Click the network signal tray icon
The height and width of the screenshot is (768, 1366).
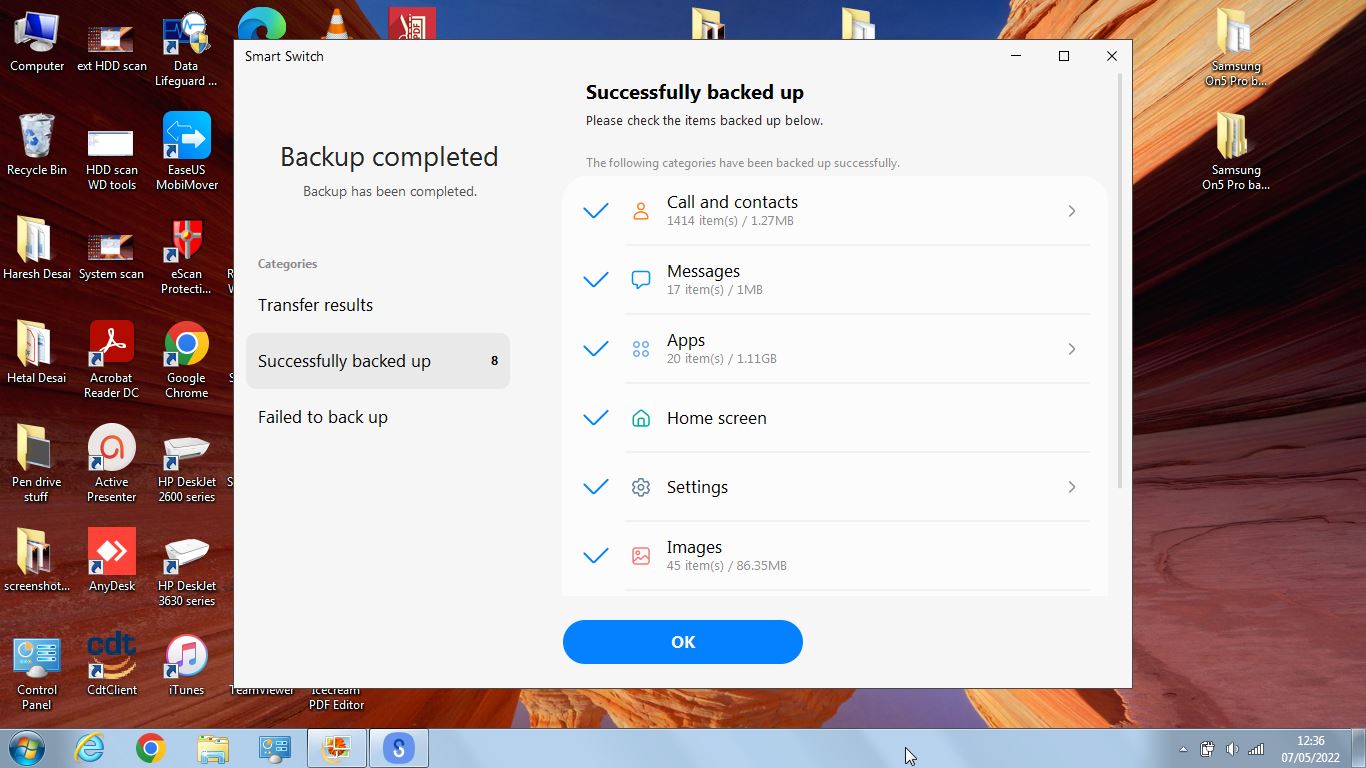tap(1256, 749)
